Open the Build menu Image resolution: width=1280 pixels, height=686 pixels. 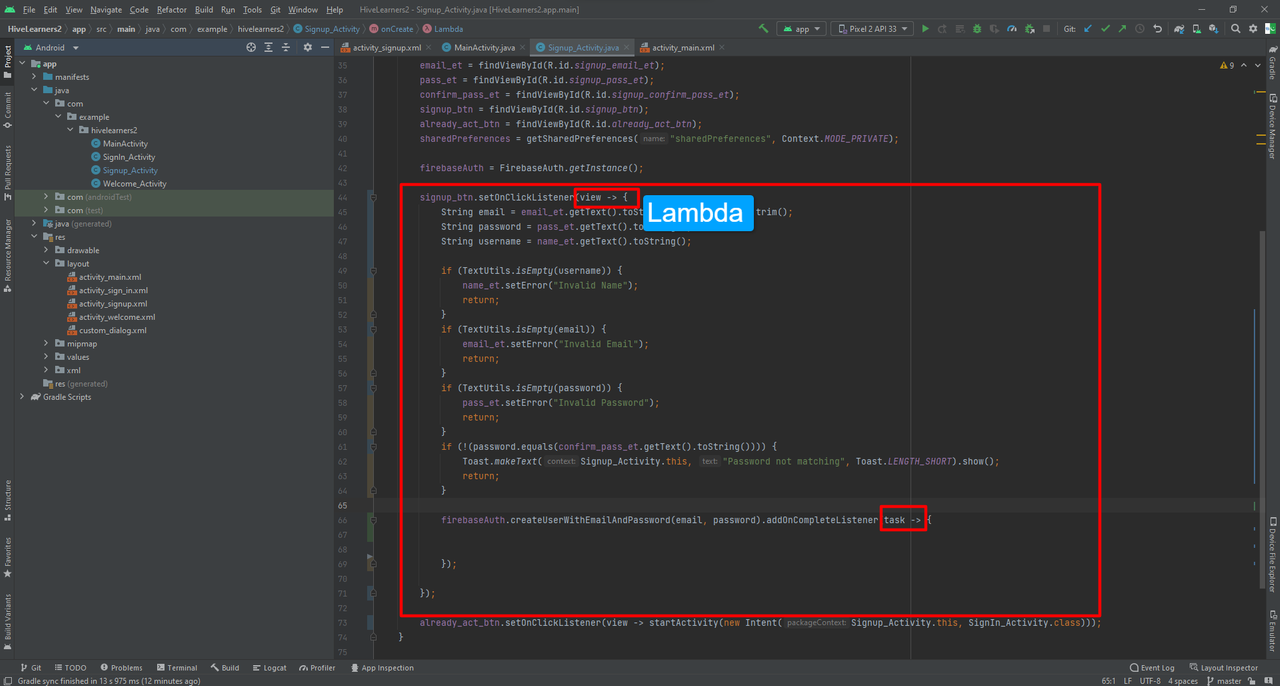click(x=204, y=9)
